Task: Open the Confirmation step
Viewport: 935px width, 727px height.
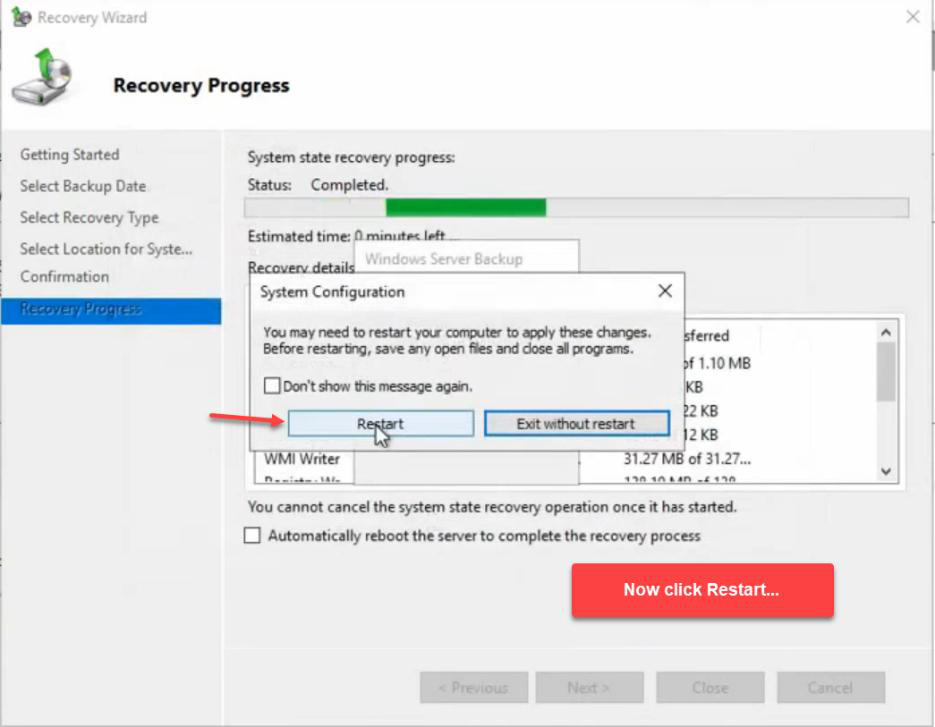Action: [x=64, y=277]
